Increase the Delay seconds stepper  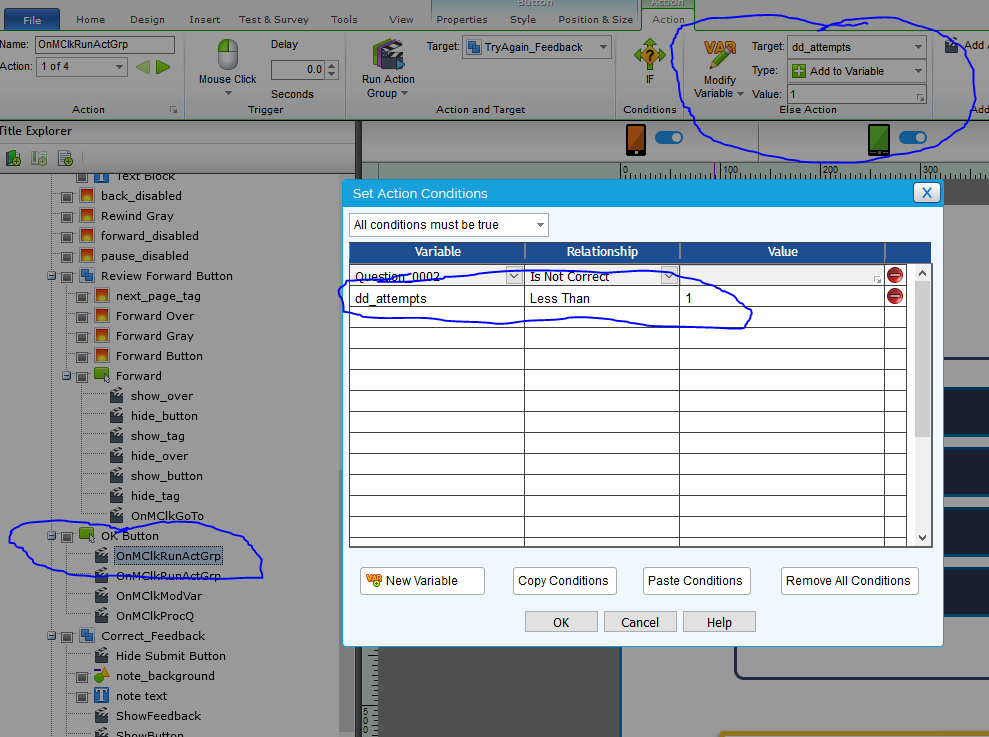332,65
